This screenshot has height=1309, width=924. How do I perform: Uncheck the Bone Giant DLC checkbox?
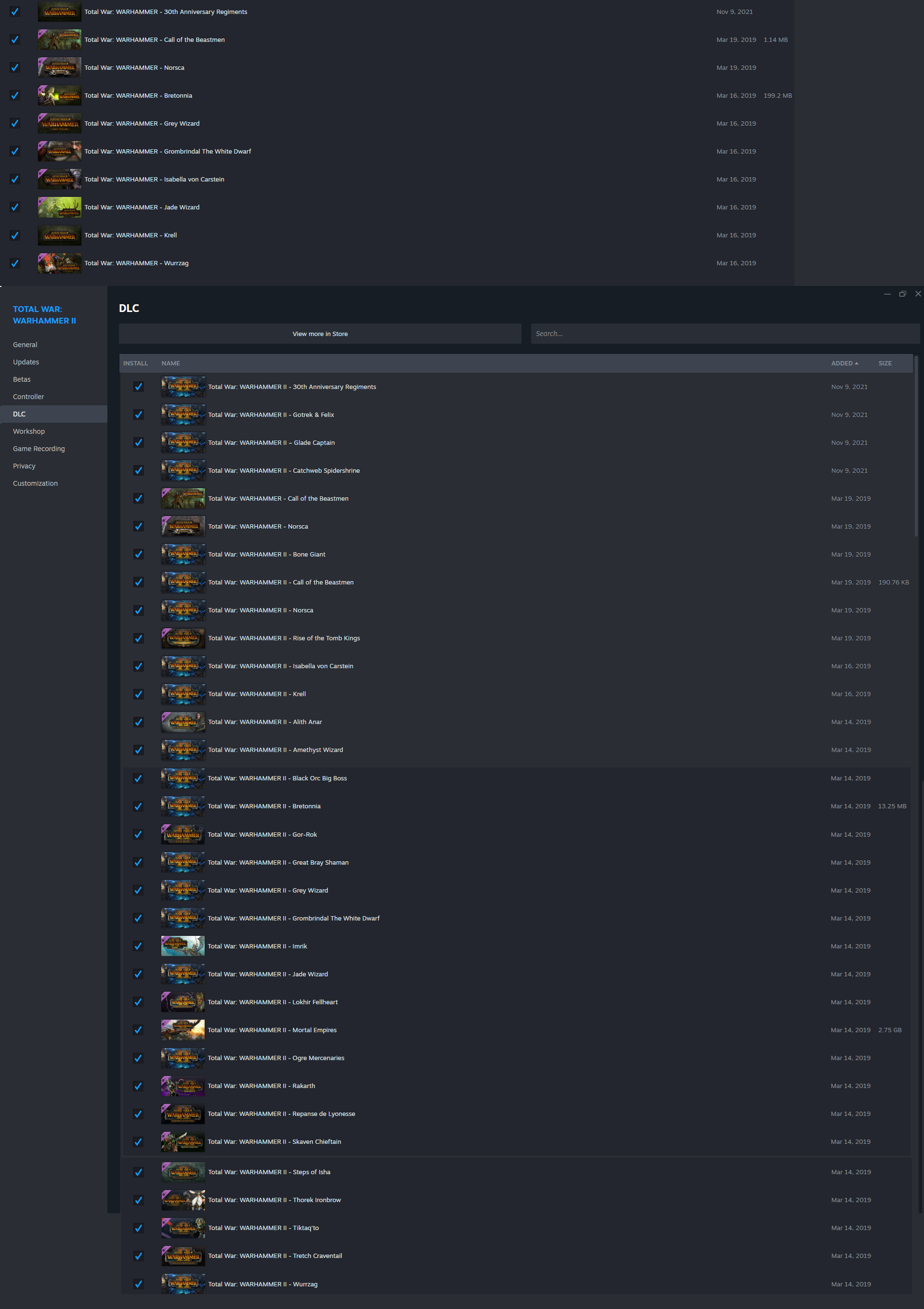pos(139,554)
